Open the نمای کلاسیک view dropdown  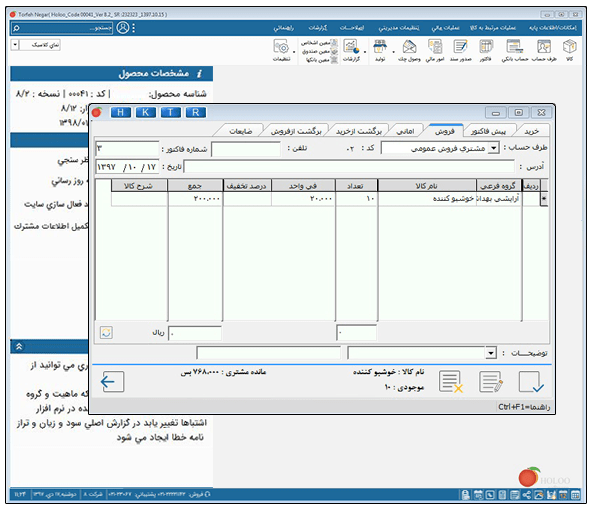click(15, 45)
